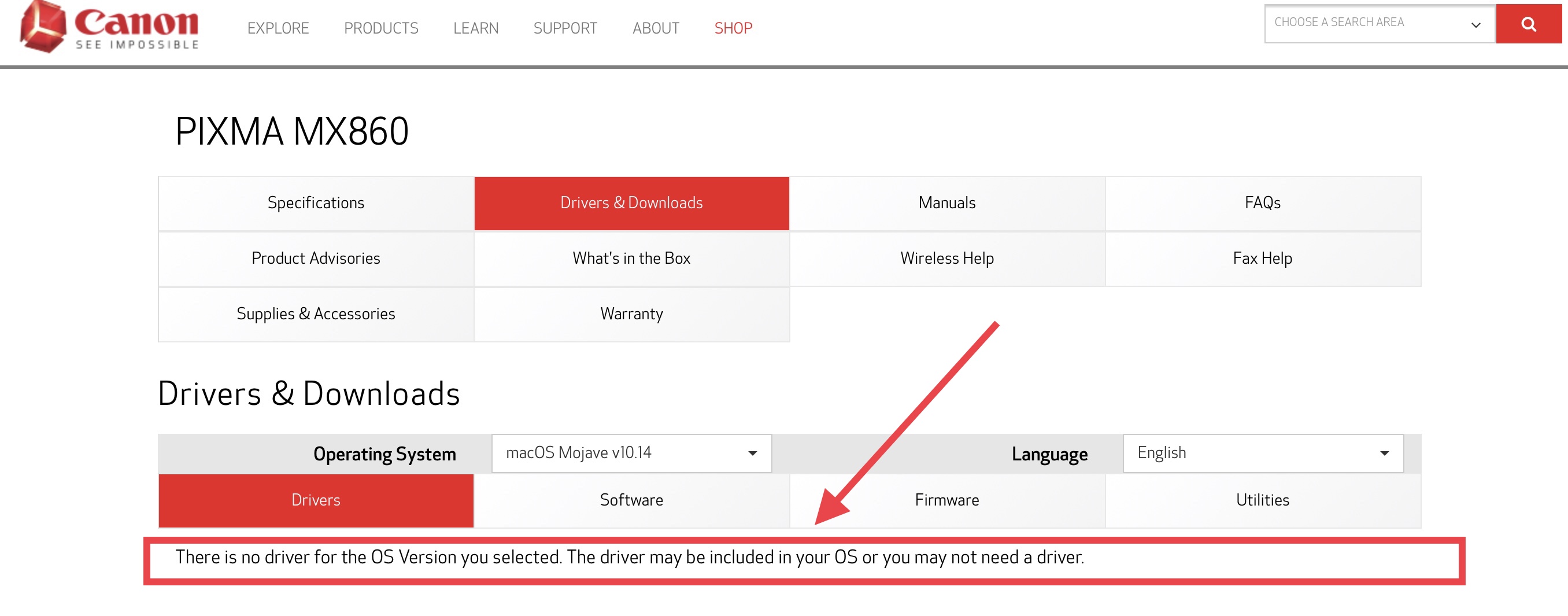This screenshot has height=616, width=1568.
Task: Select the Drivers download category
Action: (316, 500)
